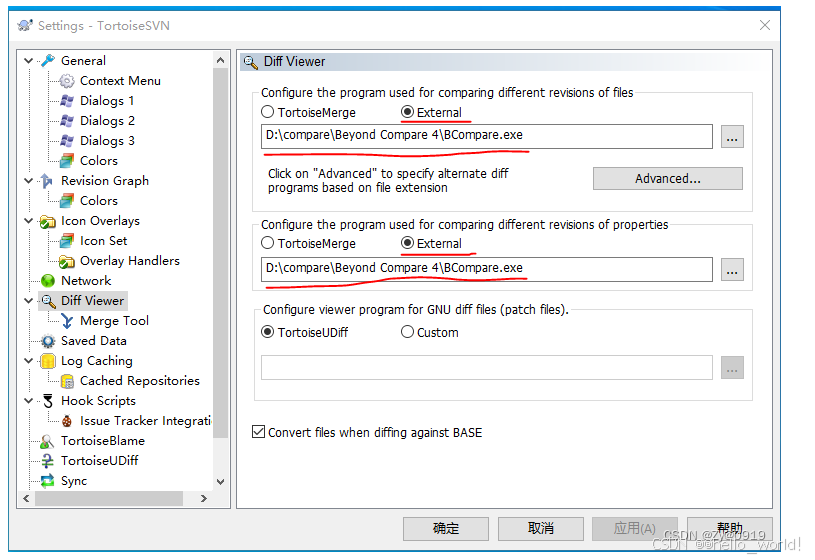The image size is (815, 560).
Task: Select Custom viewer for patch files
Action: coord(408,332)
